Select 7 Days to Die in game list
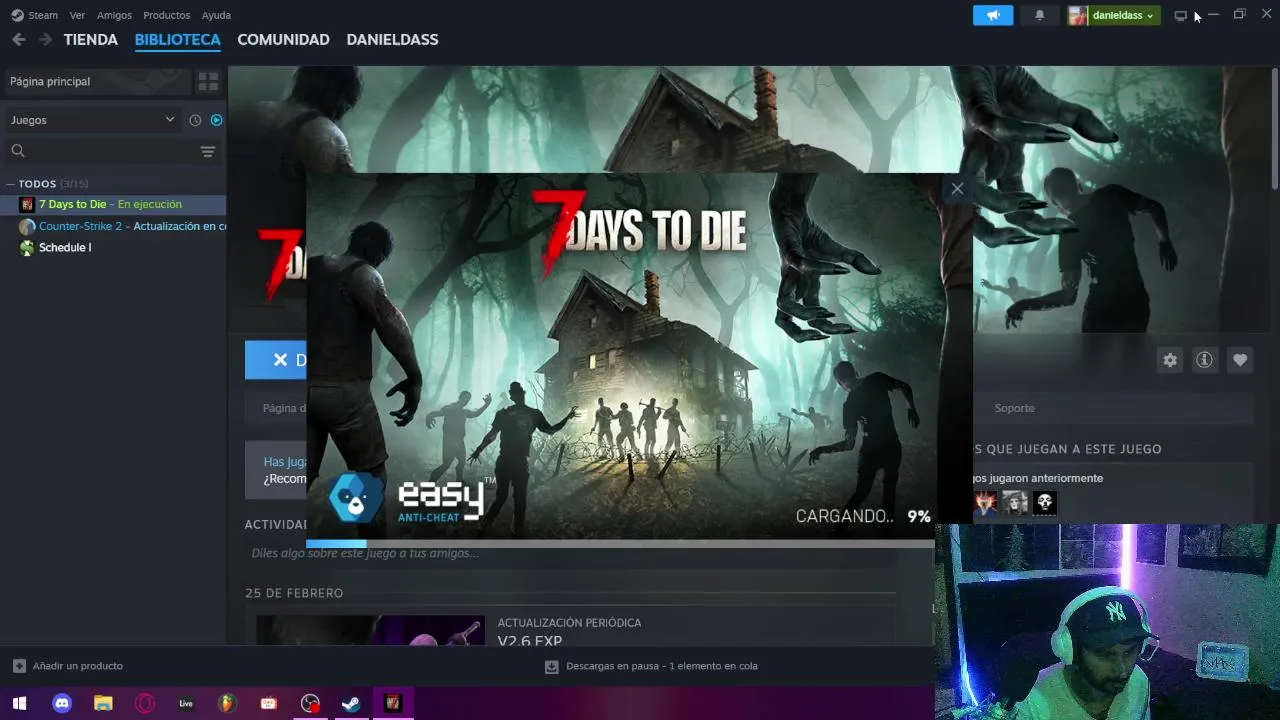This screenshot has width=1280, height=720. point(113,204)
